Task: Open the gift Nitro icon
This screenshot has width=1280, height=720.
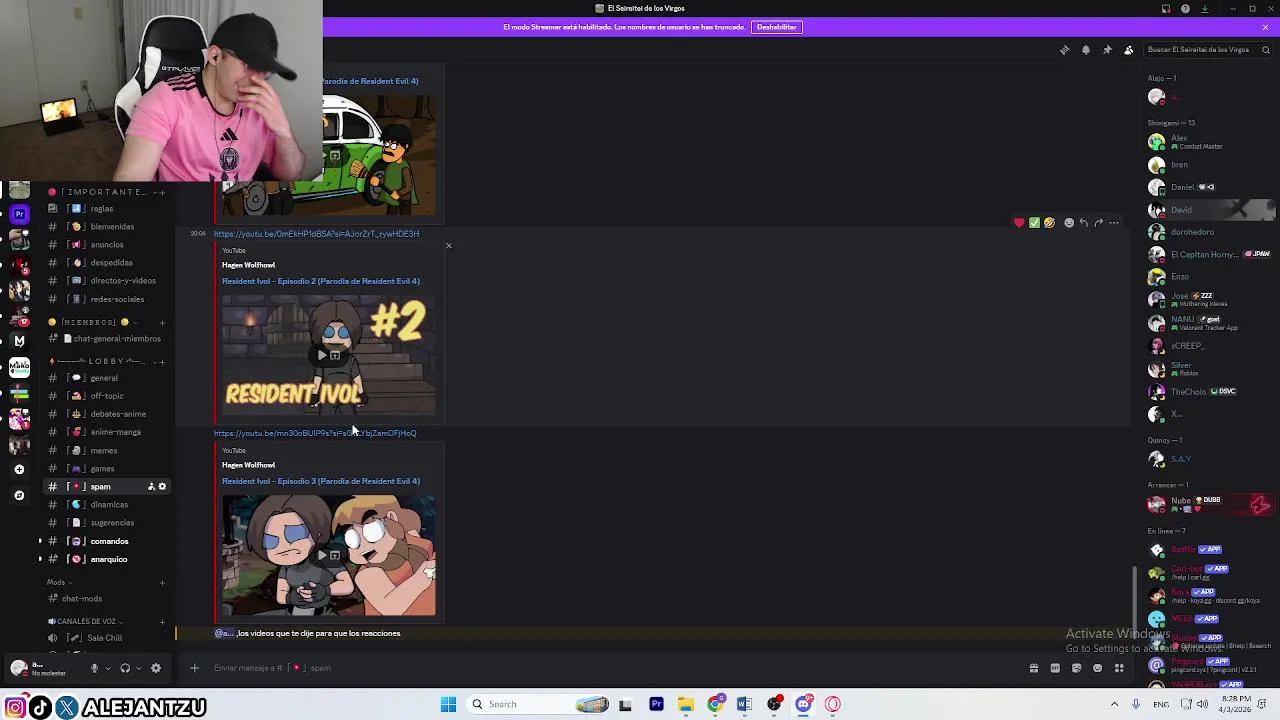Action: pyautogui.click(x=1034, y=668)
